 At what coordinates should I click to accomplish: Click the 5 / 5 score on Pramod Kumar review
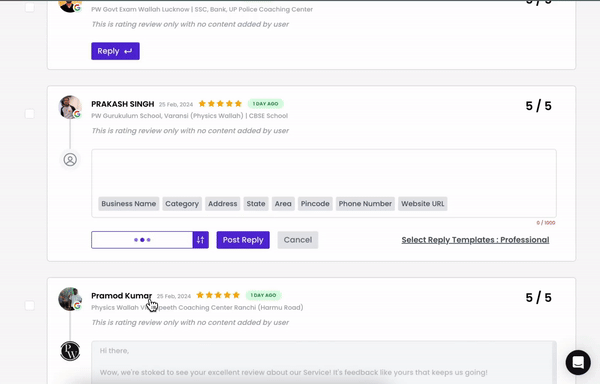point(538,298)
